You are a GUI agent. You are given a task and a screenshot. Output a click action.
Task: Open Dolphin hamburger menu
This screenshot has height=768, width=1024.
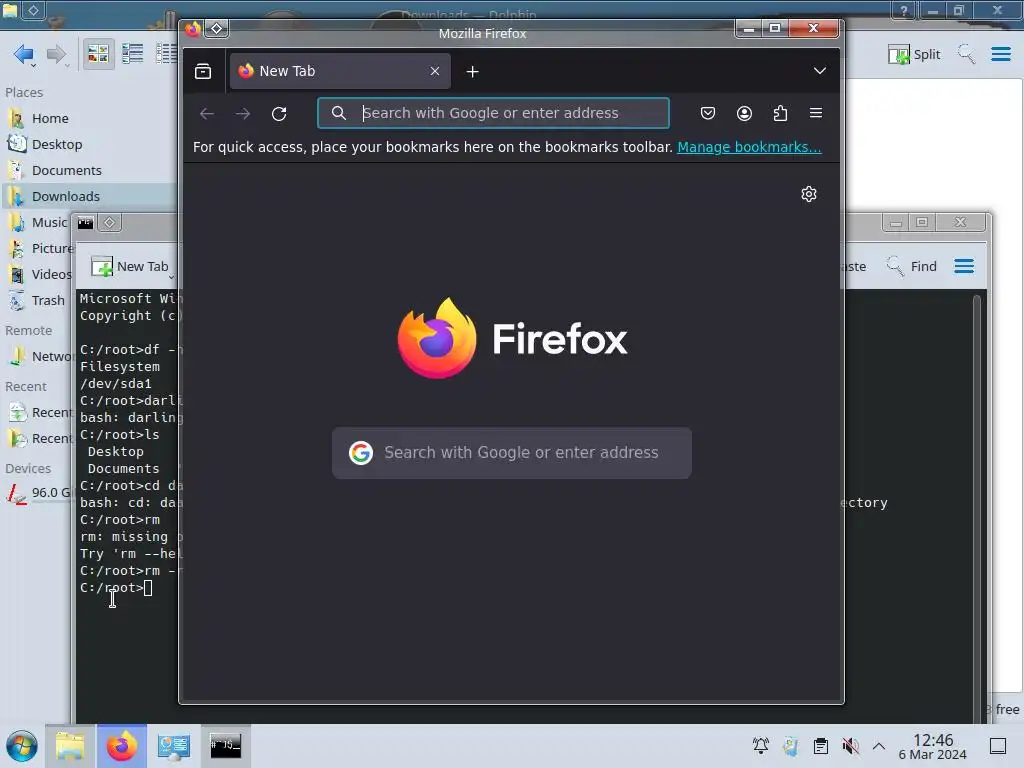pyautogui.click(x=1001, y=54)
